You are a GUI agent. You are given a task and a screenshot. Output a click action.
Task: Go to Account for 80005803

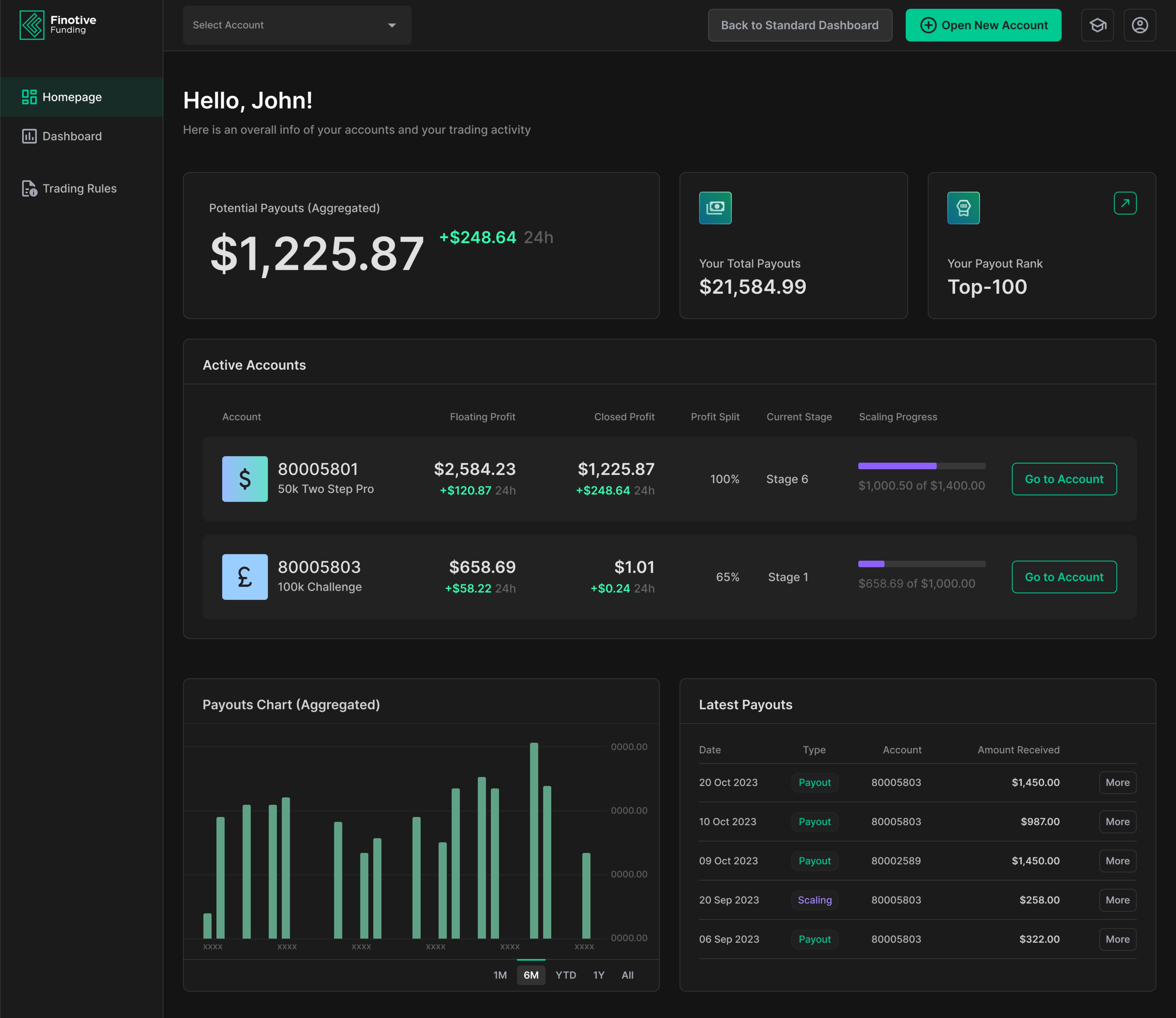(1064, 577)
